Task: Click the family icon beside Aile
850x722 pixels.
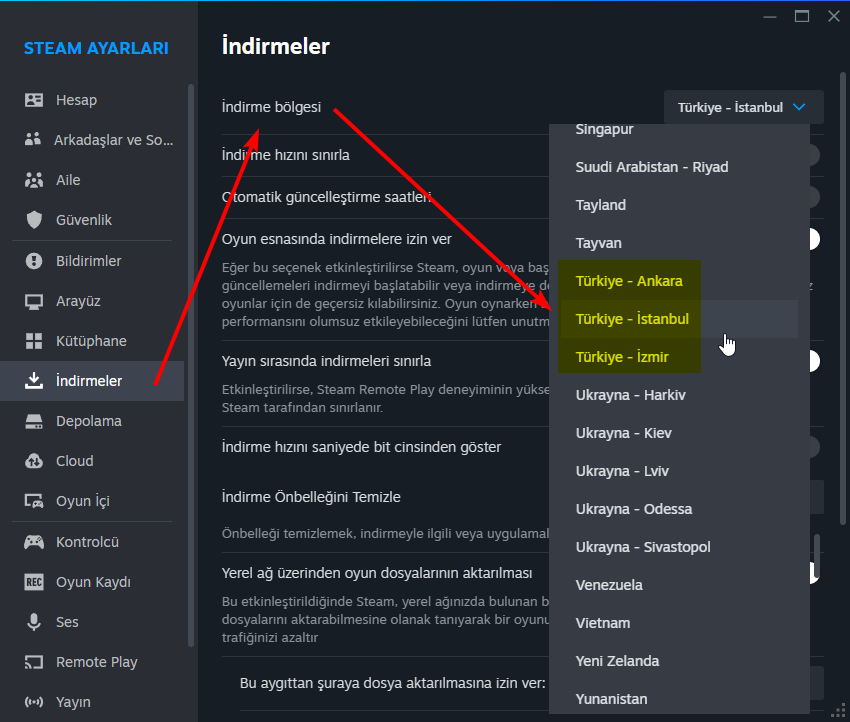Action: click(34, 180)
